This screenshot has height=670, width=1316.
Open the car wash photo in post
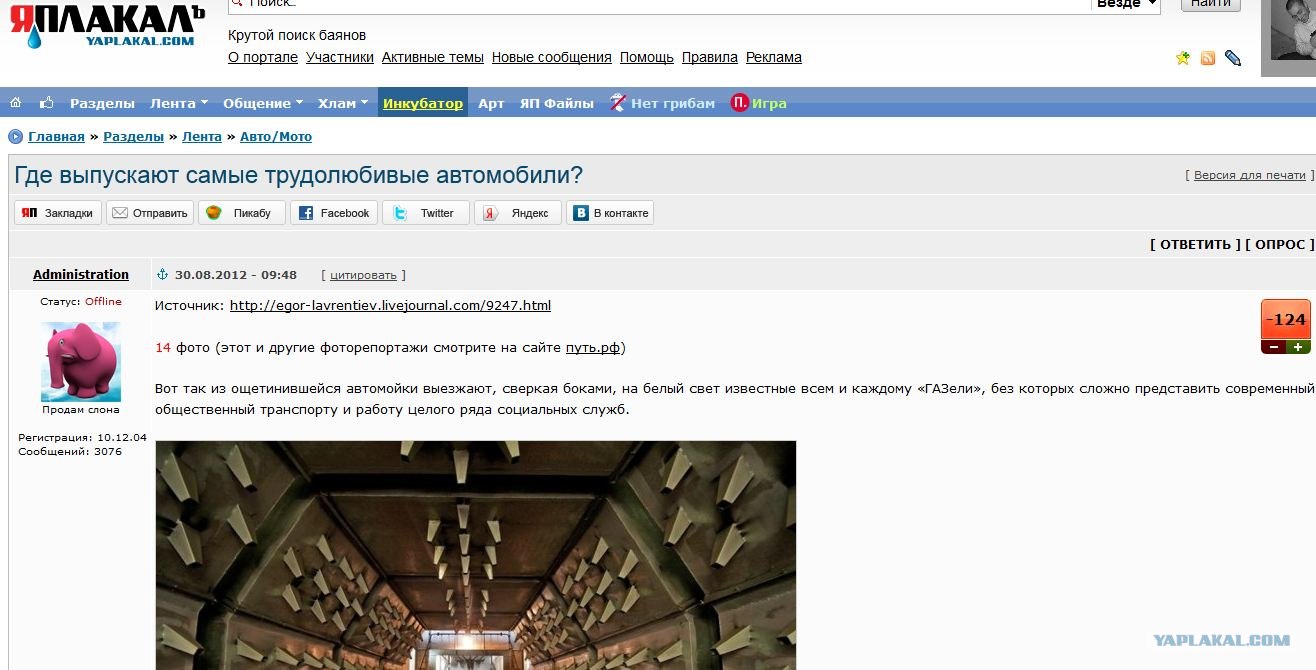point(476,555)
